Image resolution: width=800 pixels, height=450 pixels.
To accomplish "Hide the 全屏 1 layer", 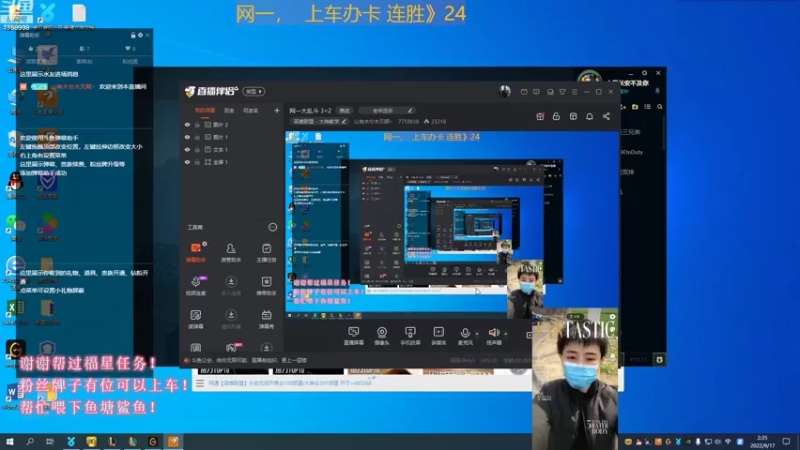I will point(187,162).
